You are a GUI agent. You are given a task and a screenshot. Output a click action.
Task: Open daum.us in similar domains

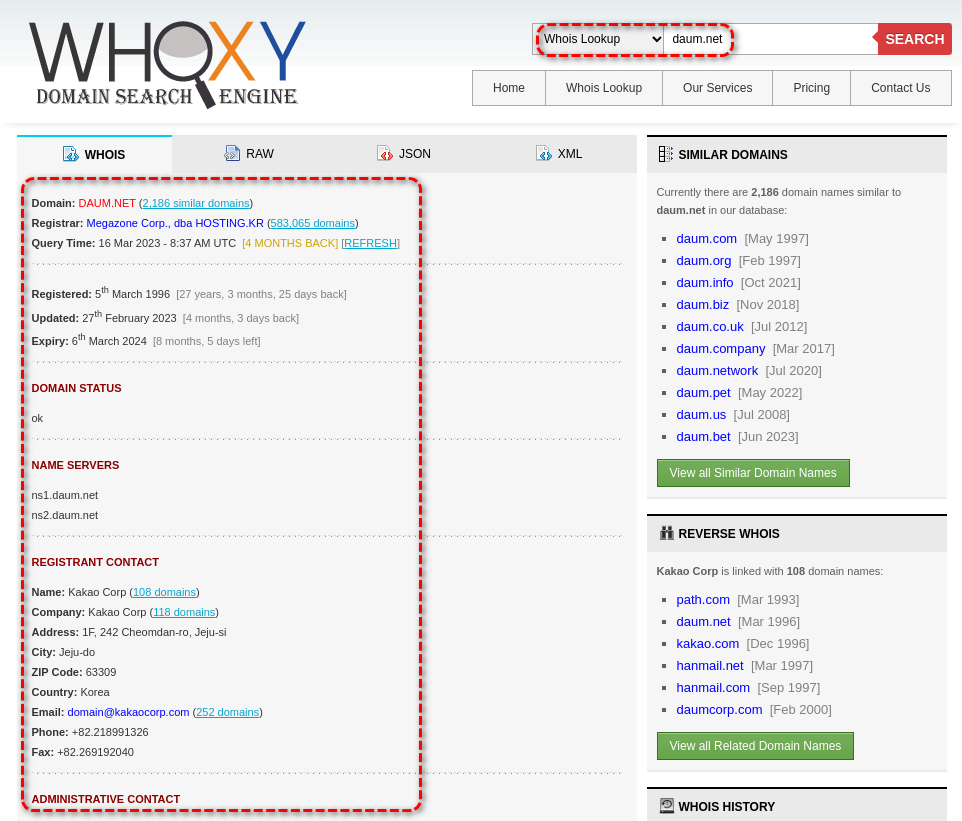pyautogui.click(x=701, y=415)
